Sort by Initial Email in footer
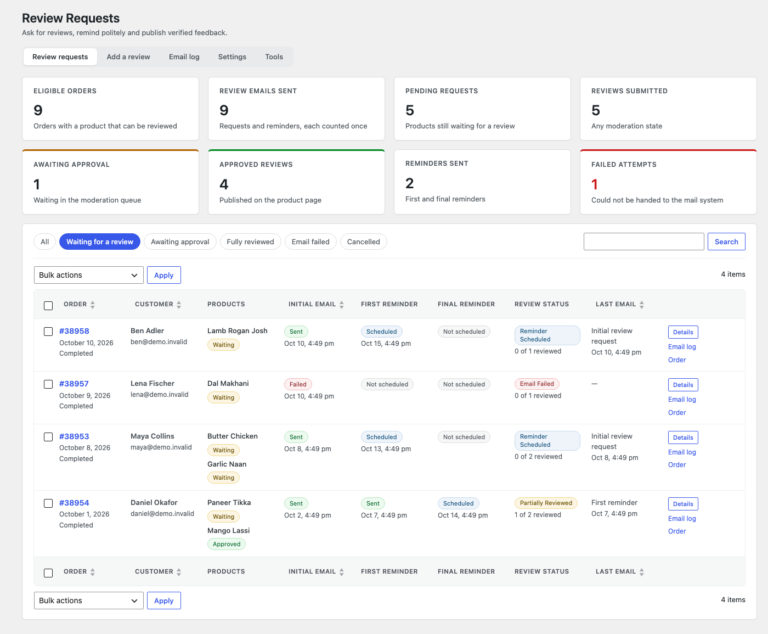Screen dimensions: 768x634 pyautogui.click(x=316, y=572)
